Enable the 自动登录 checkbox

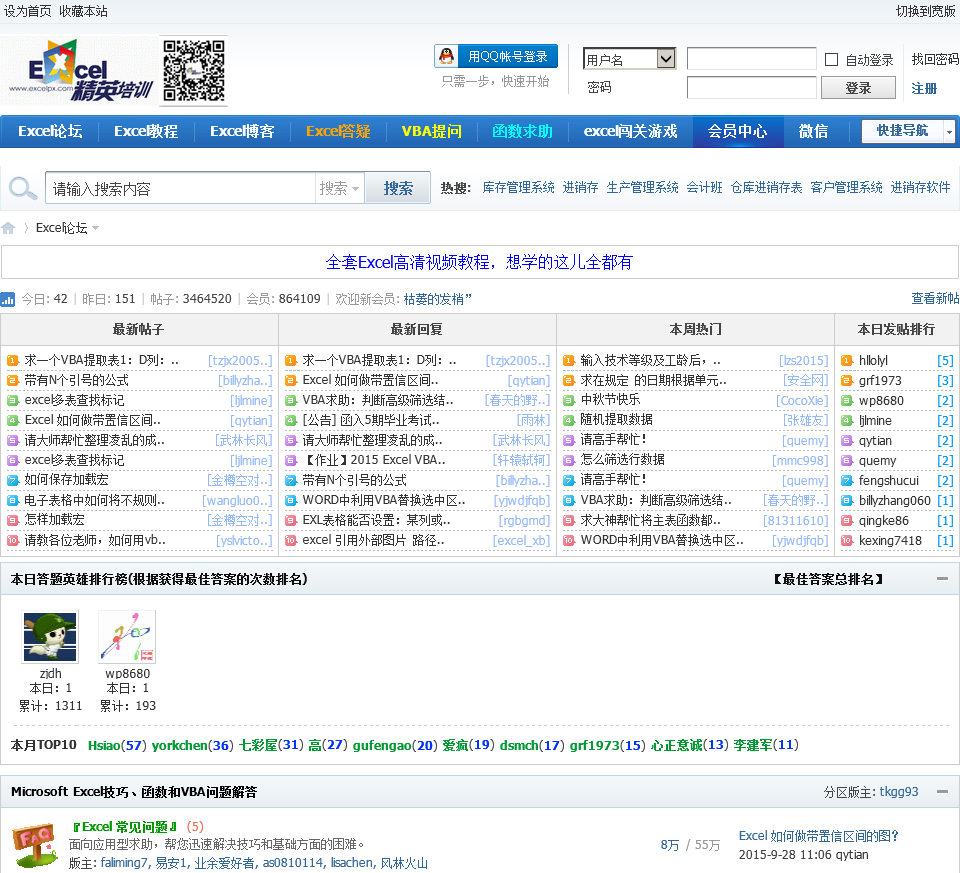click(831, 59)
